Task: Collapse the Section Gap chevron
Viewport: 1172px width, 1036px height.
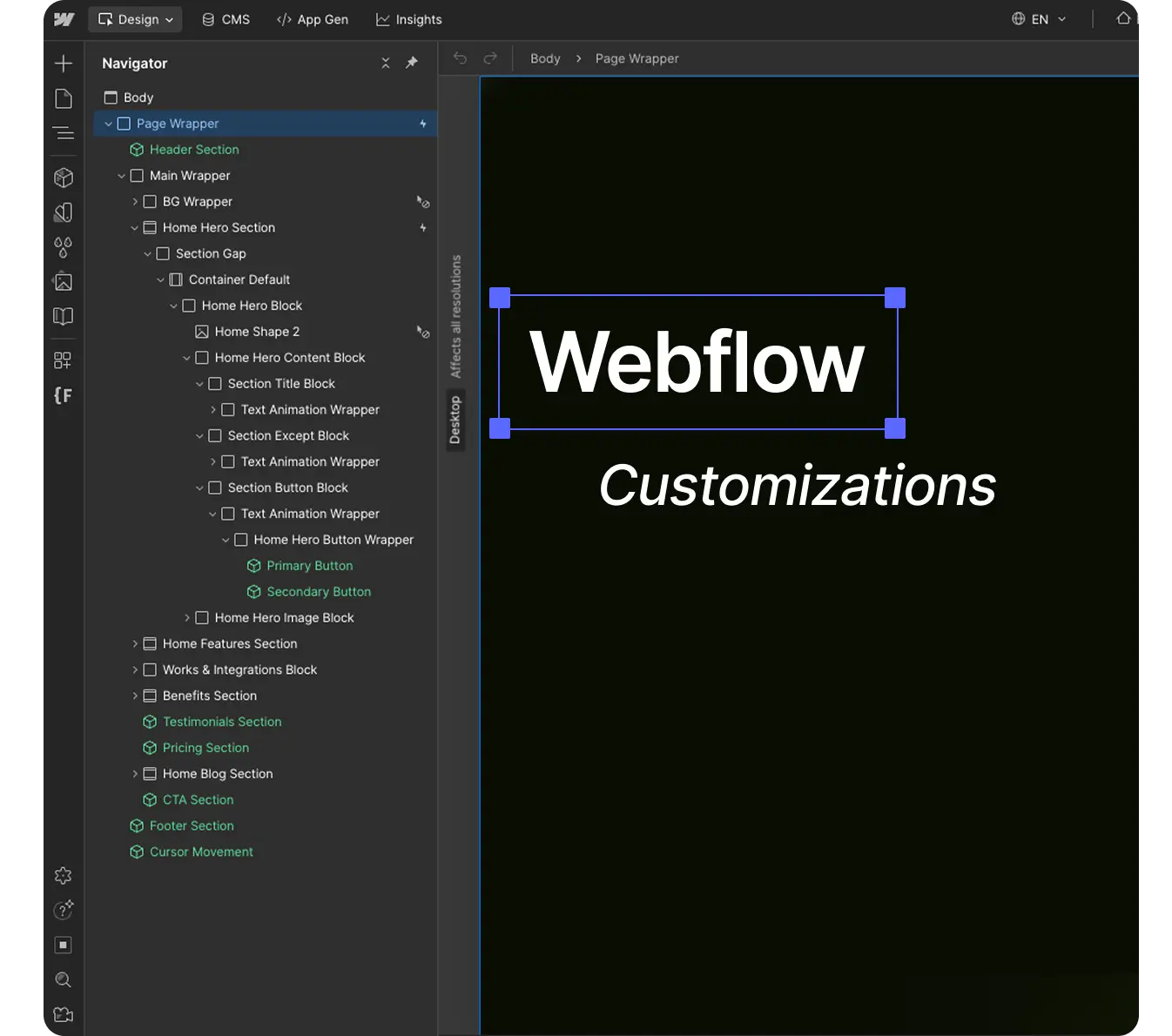Action: (x=147, y=254)
